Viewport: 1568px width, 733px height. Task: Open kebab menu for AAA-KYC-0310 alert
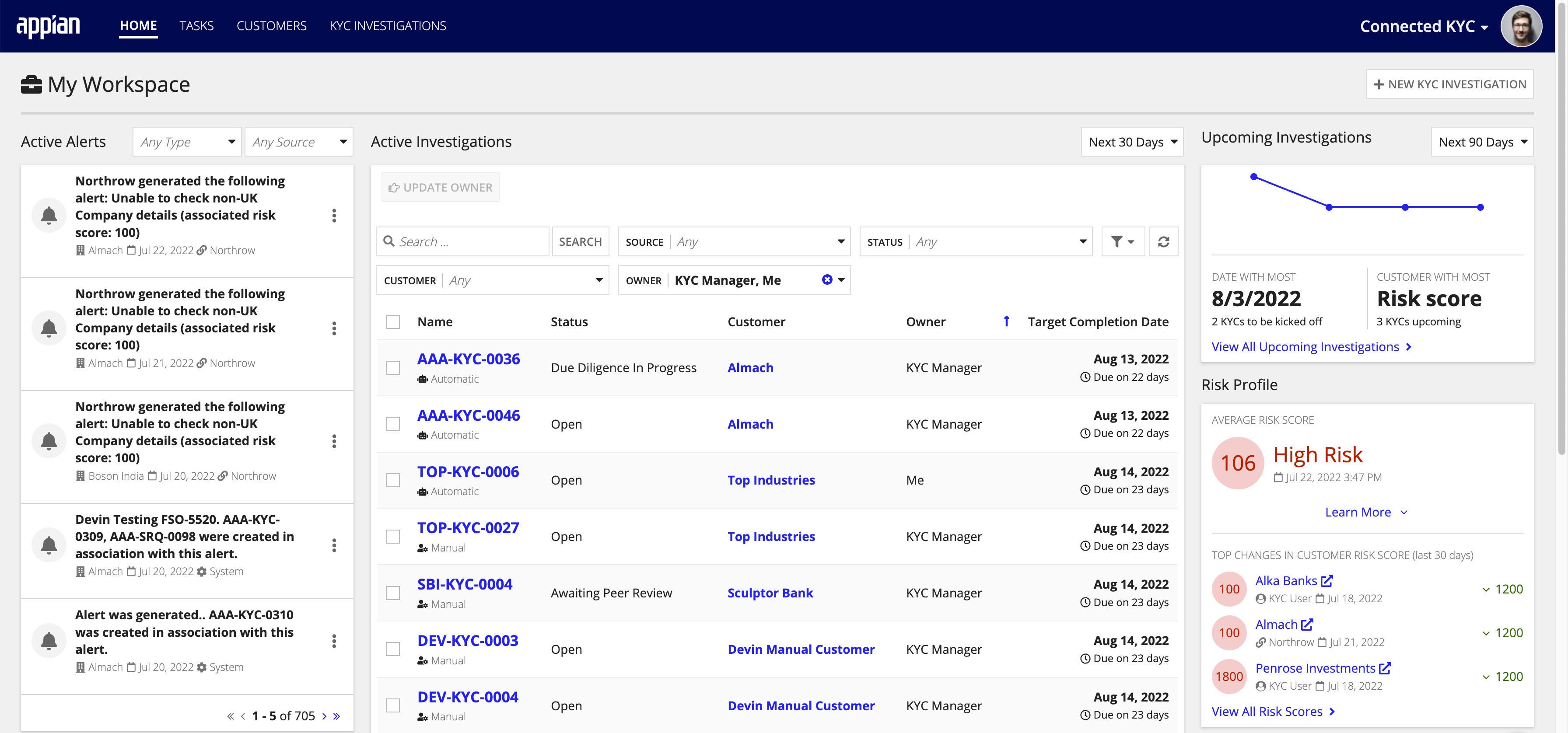pyautogui.click(x=333, y=641)
